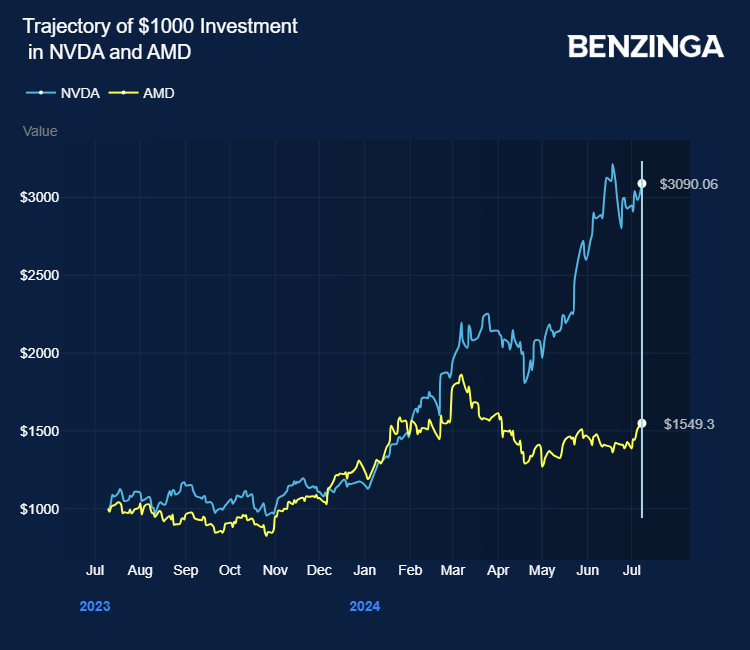
Task: Toggle the AMD series in the legend
Action: click(152, 93)
